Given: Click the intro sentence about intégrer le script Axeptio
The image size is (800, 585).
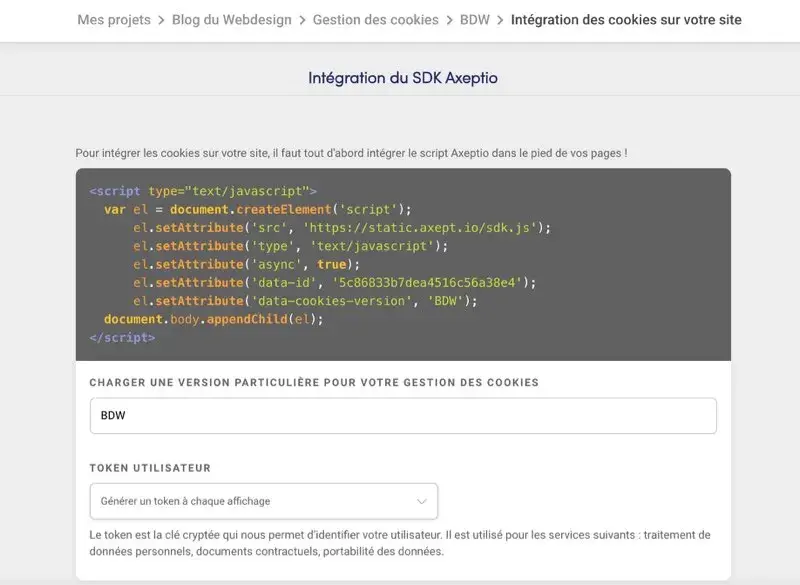Looking at the screenshot, I should (x=352, y=153).
